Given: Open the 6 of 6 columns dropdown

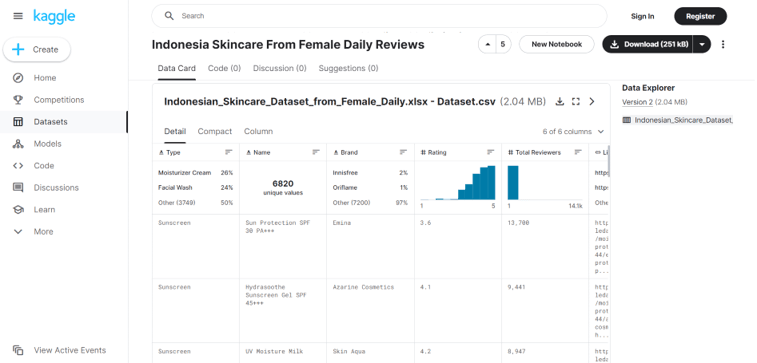Looking at the screenshot, I should [573, 131].
